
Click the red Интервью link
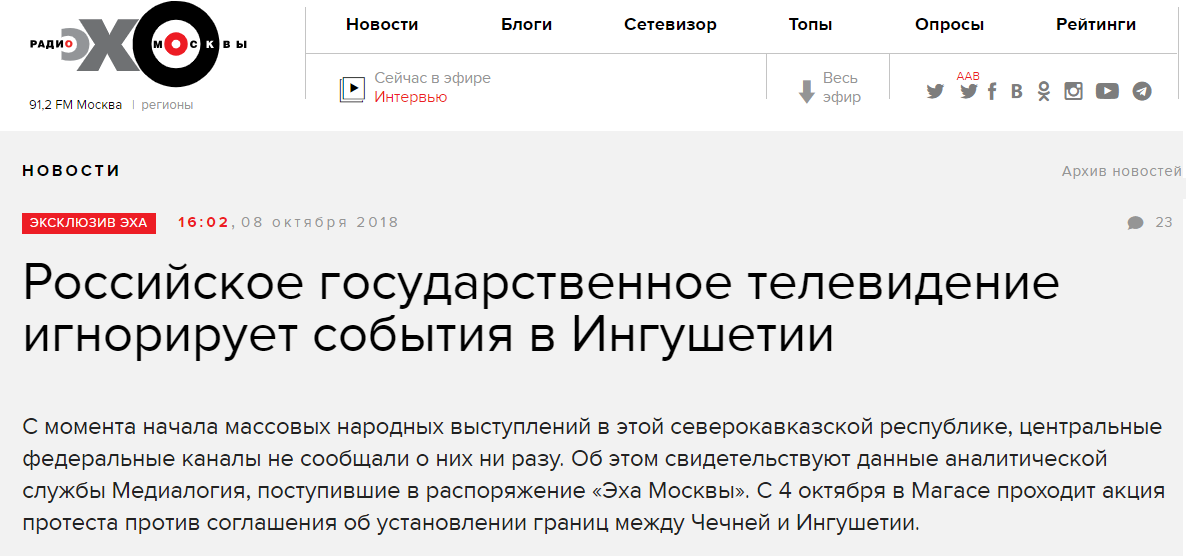(x=411, y=98)
